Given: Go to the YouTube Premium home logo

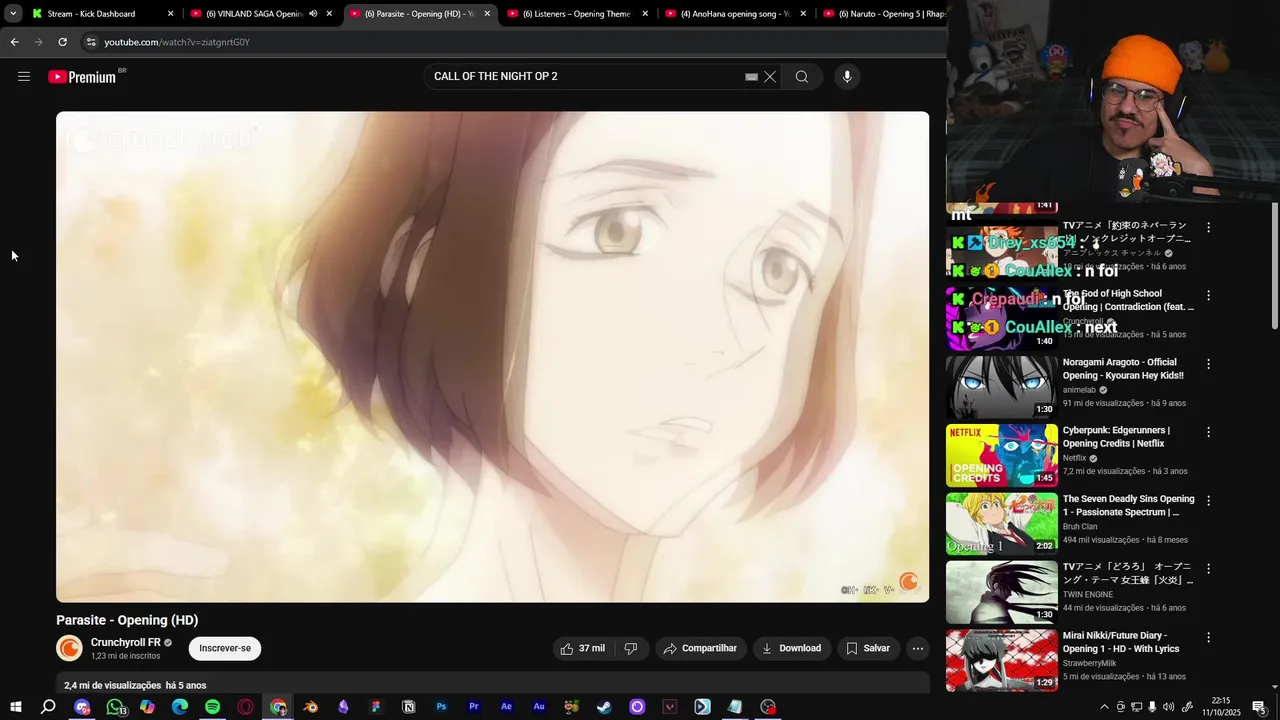Looking at the screenshot, I should (82, 77).
